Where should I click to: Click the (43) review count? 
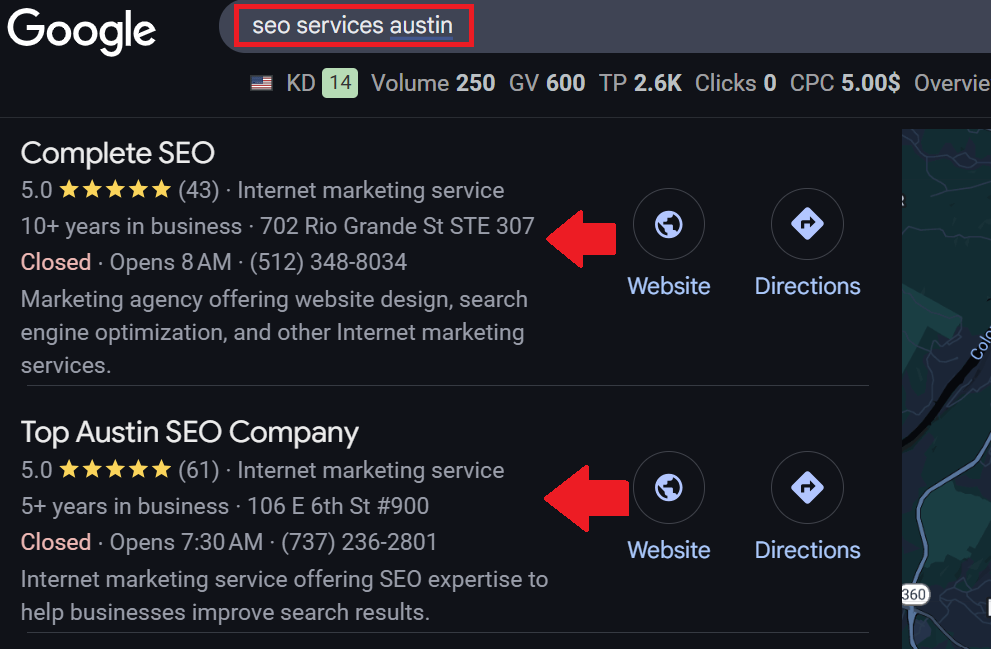198,190
